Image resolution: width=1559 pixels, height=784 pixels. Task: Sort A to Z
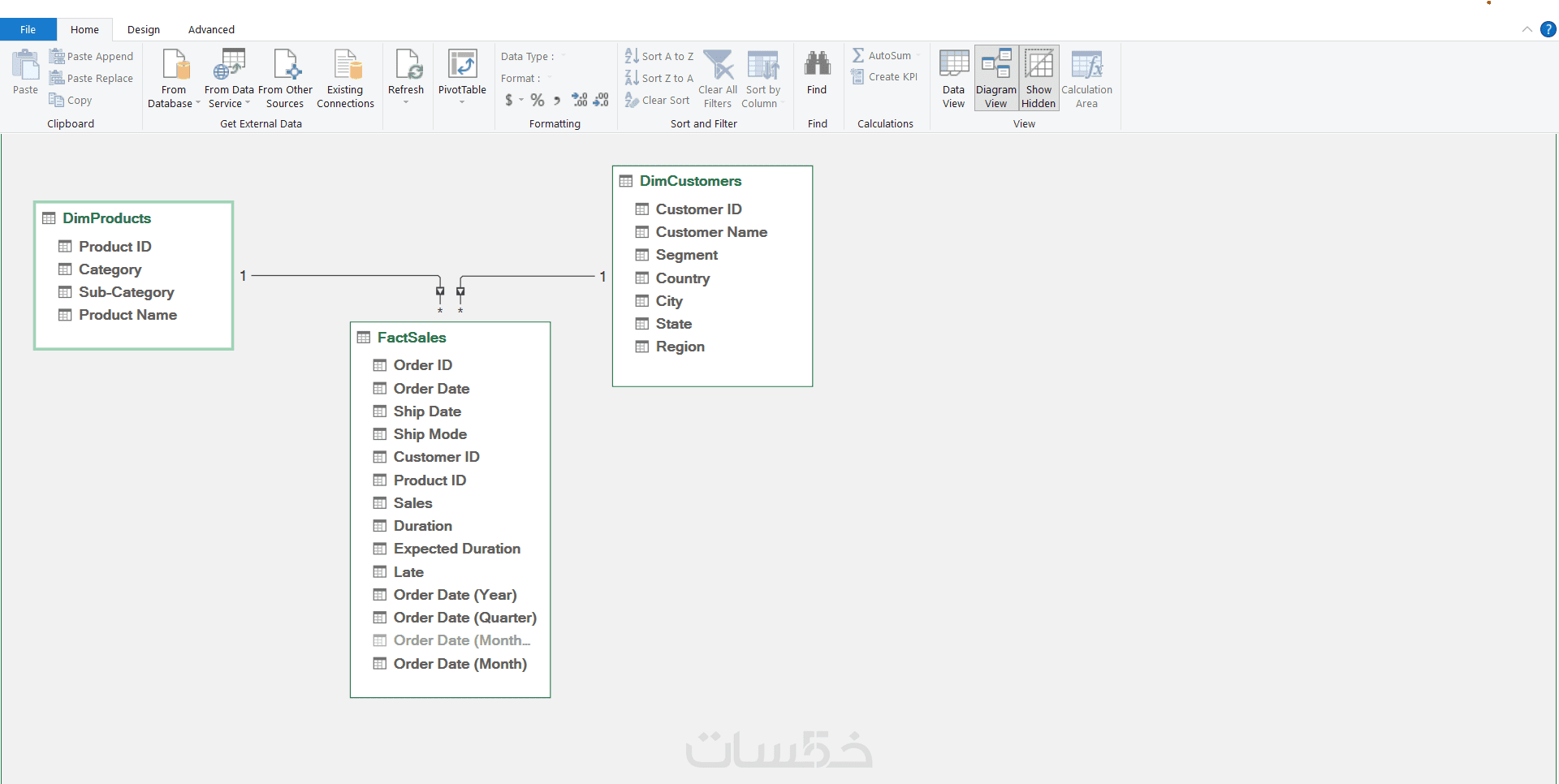tap(659, 56)
